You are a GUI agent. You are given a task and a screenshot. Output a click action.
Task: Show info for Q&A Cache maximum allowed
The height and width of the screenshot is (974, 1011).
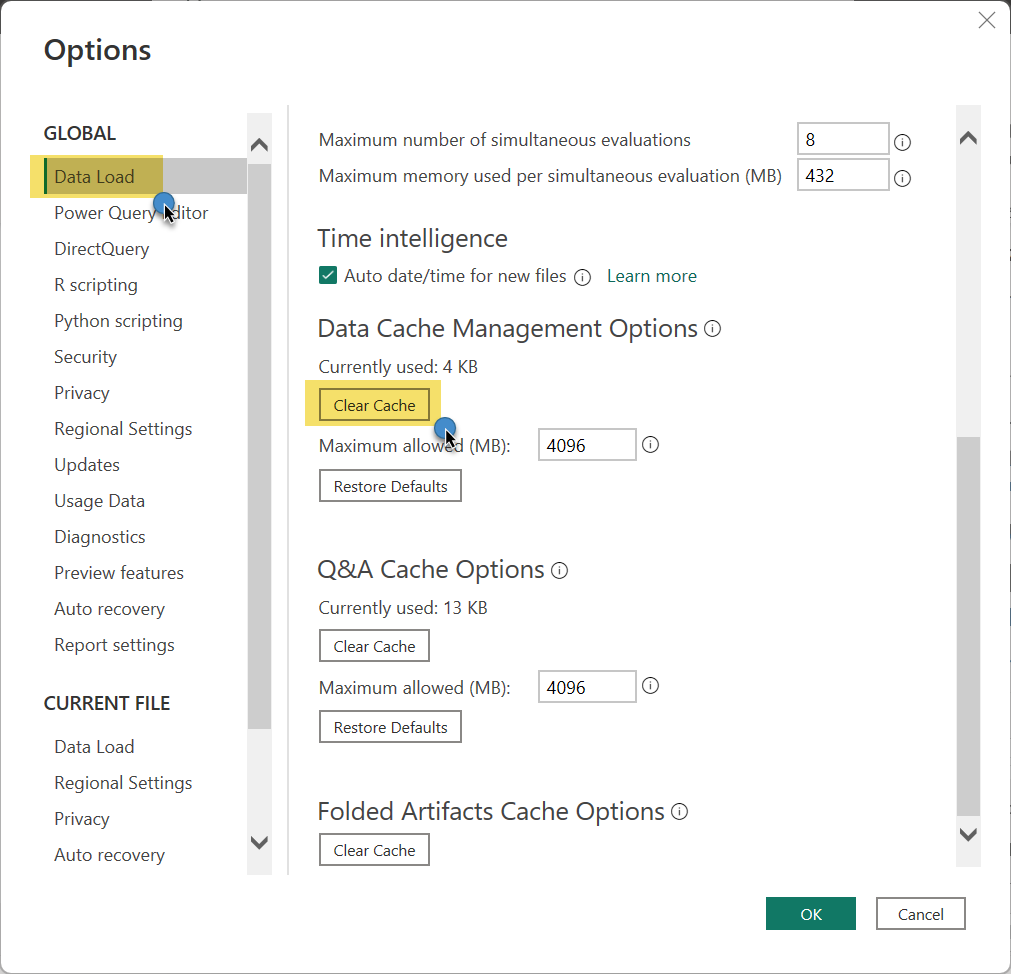tap(651, 686)
